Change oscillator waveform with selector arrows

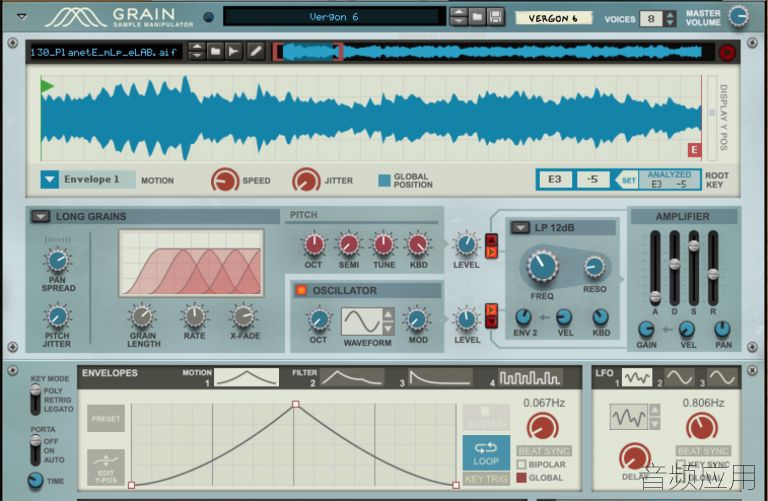[388, 321]
